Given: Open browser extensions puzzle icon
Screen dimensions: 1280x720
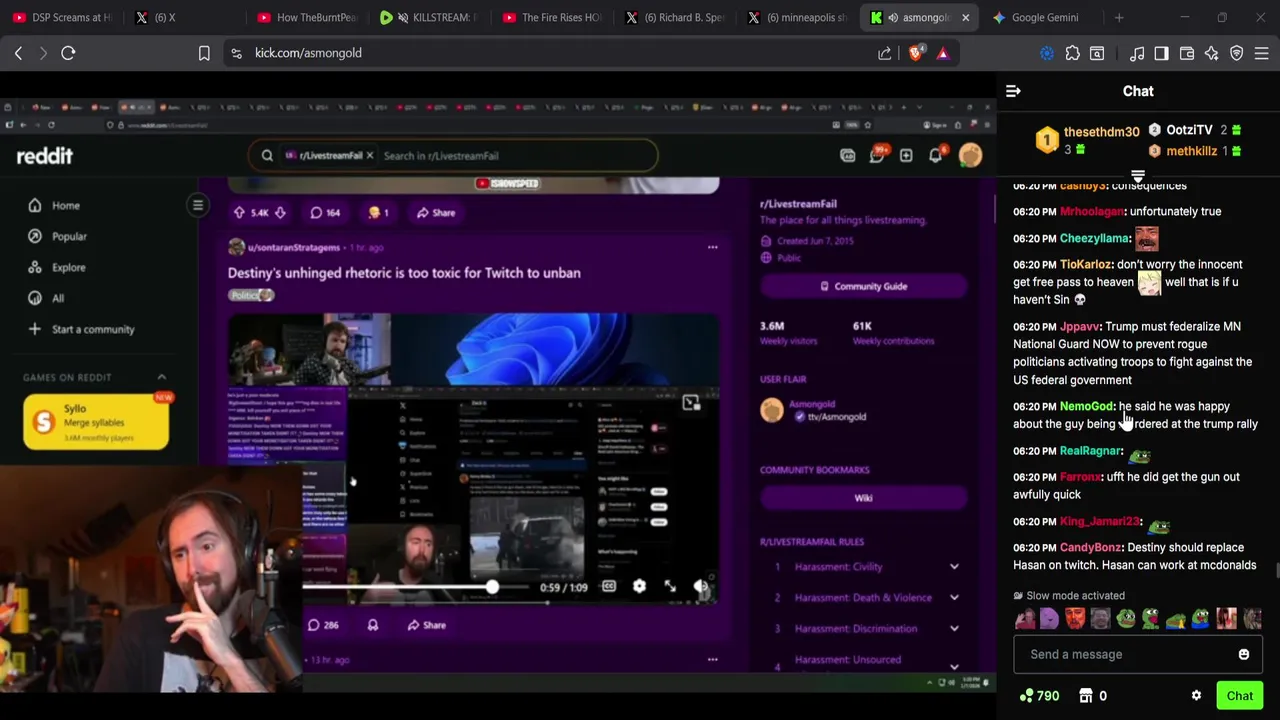Looking at the screenshot, I should 1072,53.
